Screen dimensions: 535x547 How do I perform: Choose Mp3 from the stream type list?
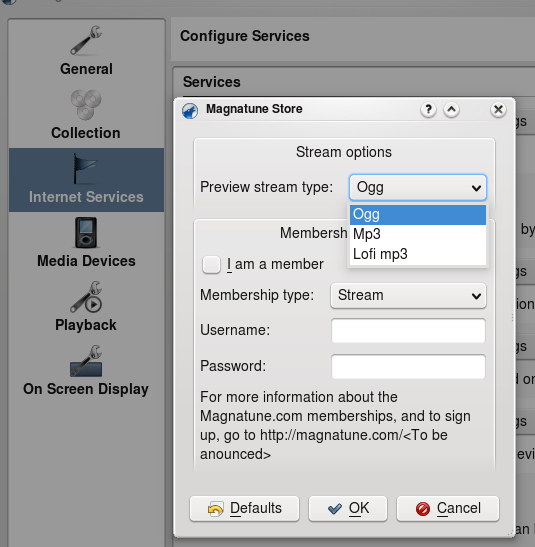pos(418,234)
